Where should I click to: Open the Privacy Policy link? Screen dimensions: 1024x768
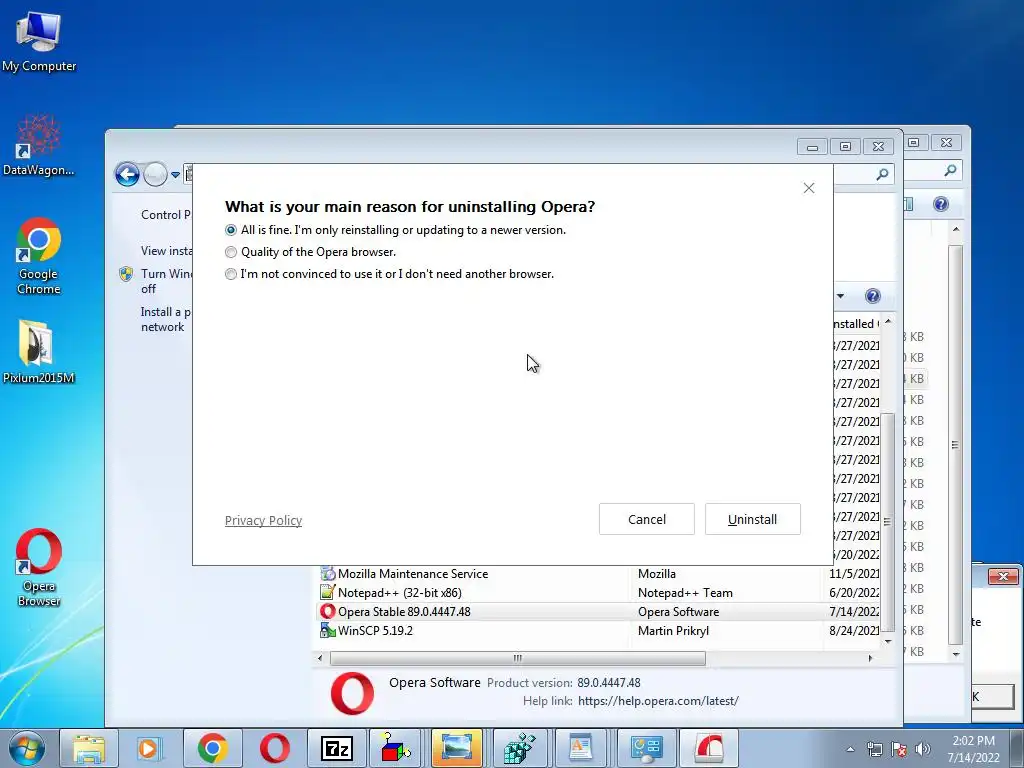point(263,520)
